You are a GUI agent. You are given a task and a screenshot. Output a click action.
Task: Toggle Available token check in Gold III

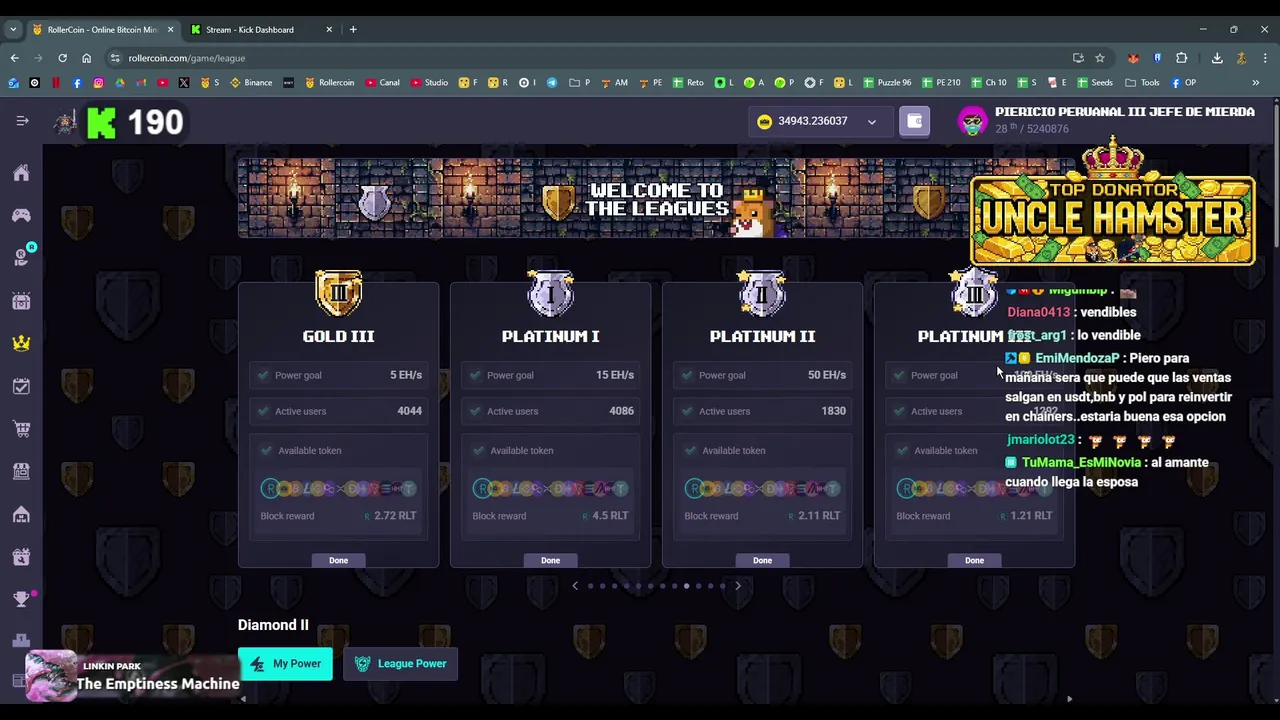[266, 450]
